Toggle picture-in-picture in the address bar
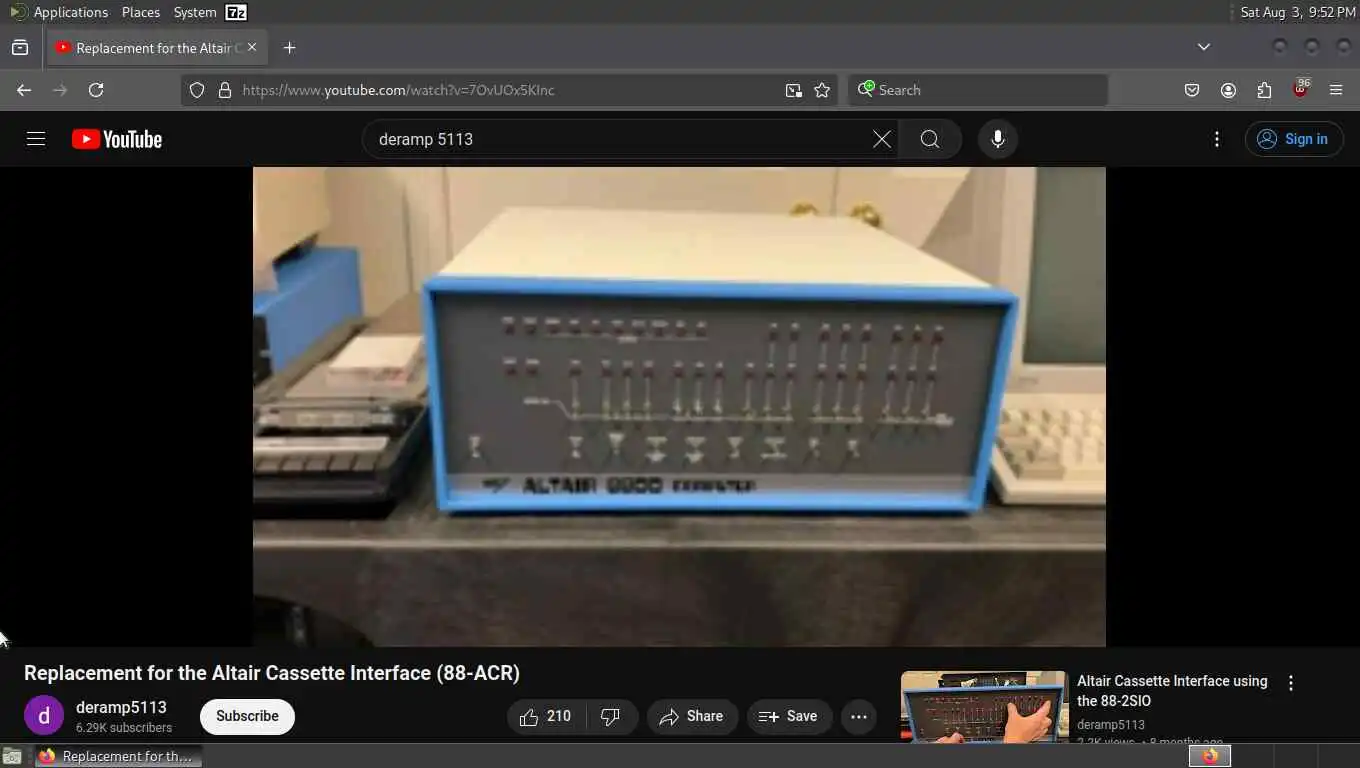This screenshot has height=768, width=1360. (x=793, y=90)
